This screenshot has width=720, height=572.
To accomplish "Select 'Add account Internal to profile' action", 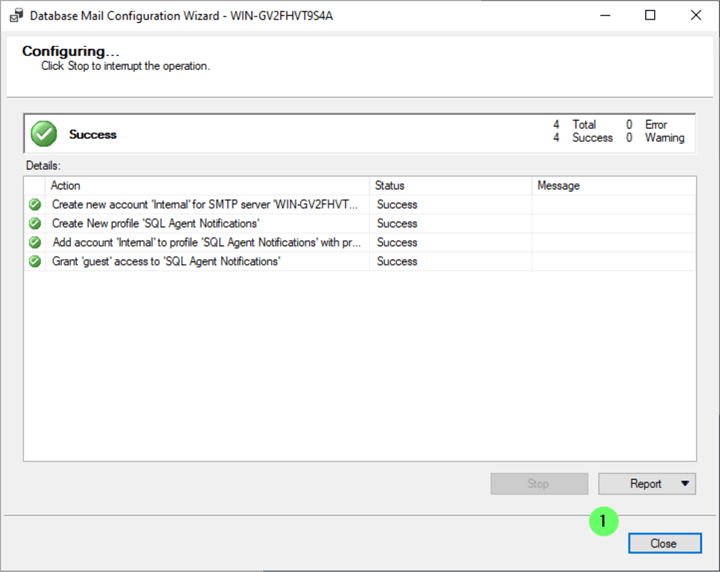I will (x=207, y=242).
